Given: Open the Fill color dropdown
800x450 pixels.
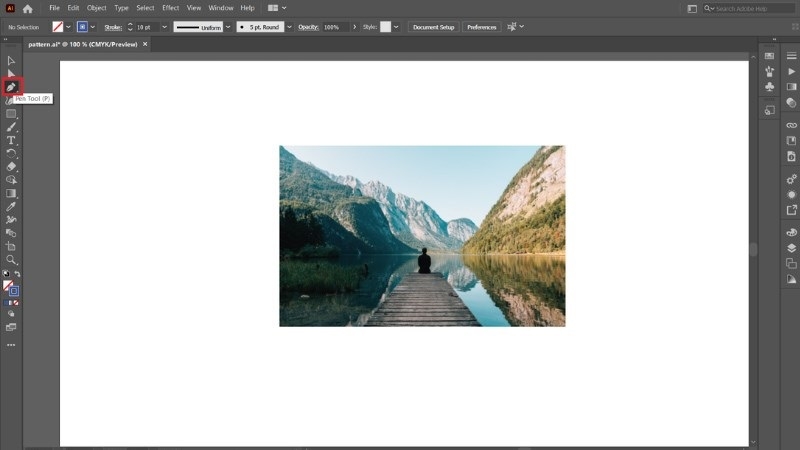Looking at the screenshot, I should pos(70,27).
